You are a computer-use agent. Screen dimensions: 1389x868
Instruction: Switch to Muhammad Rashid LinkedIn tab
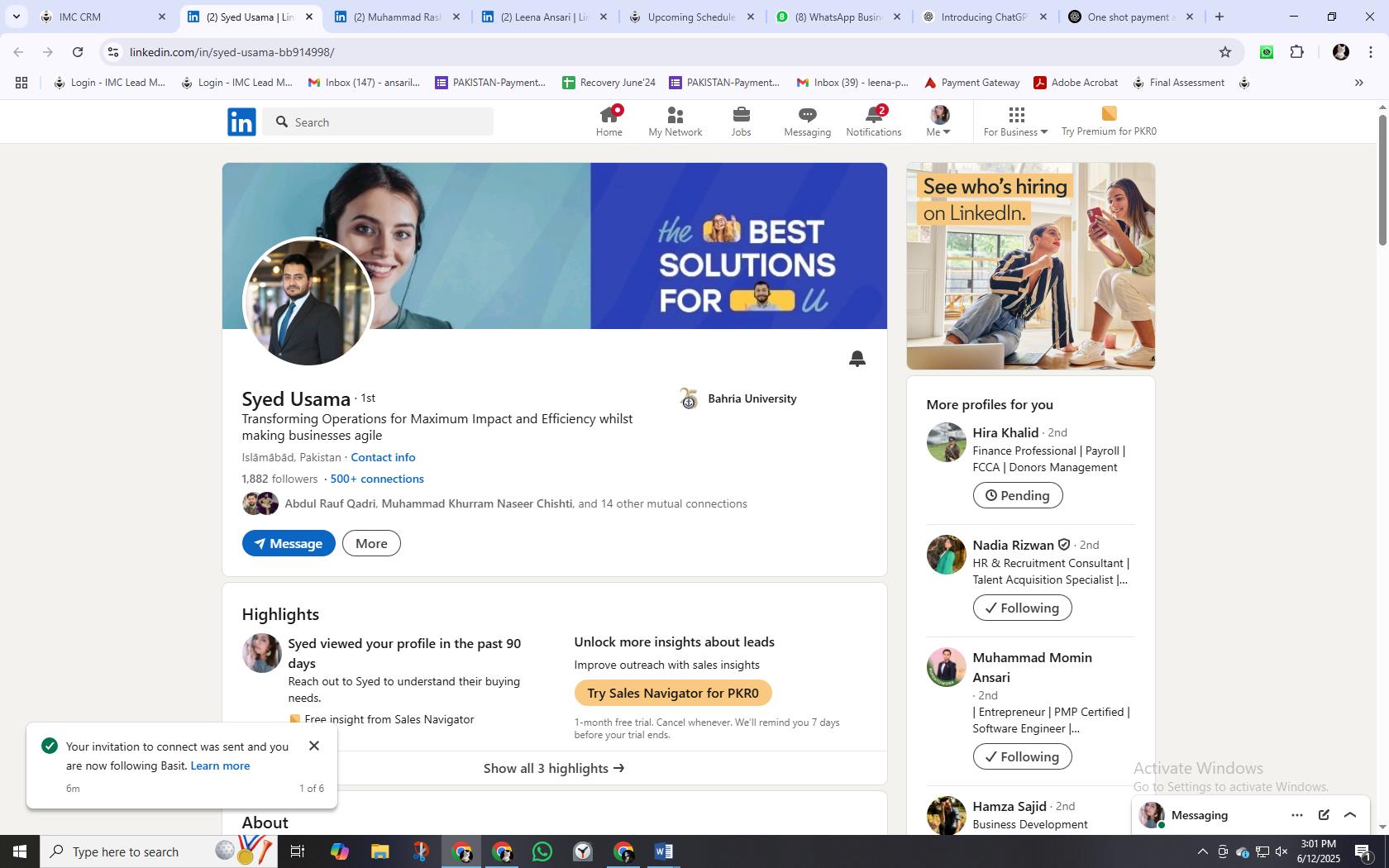pyautogui.click(x=397, y=17)
